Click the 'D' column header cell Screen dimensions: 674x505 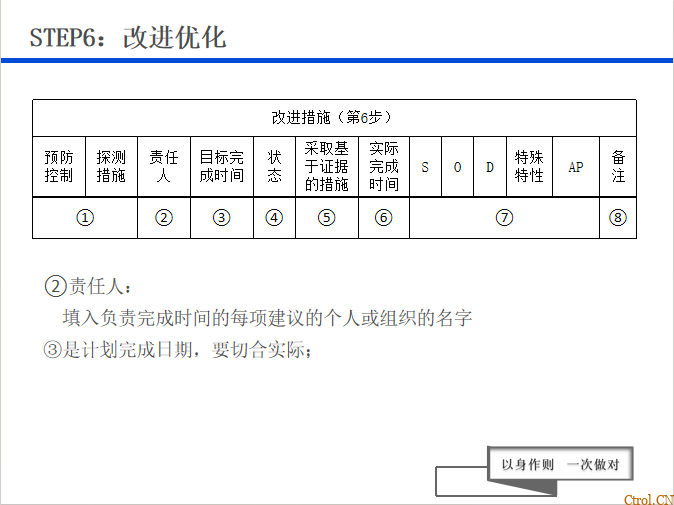pos(490,167)
